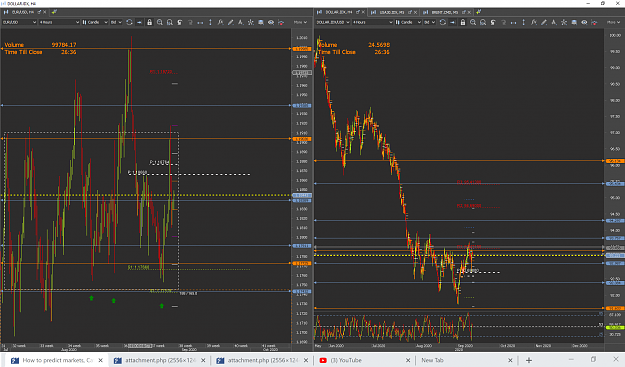Open the Bid price dropdown on EUR/USD chart
The height and width of the screenshot is (367, 625).
[x=116, y=22]
